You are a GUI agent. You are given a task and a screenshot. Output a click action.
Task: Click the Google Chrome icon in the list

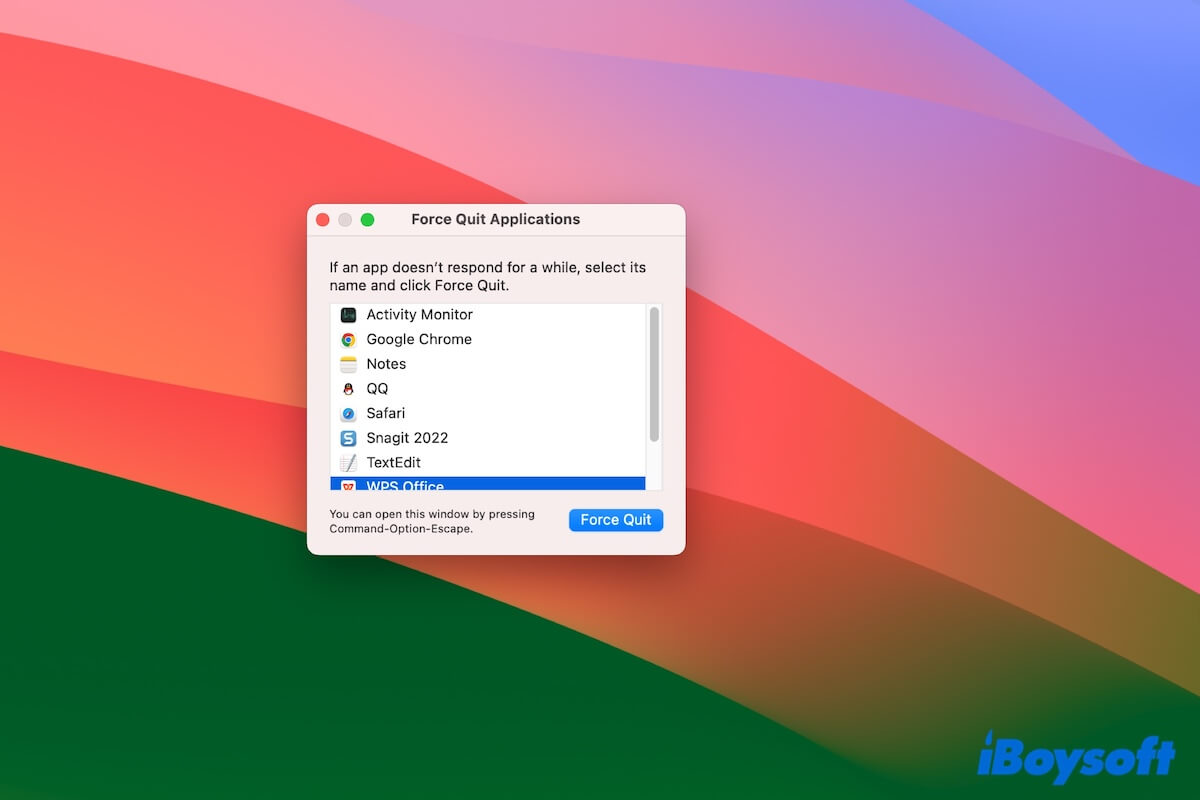(x=349, y=339)
